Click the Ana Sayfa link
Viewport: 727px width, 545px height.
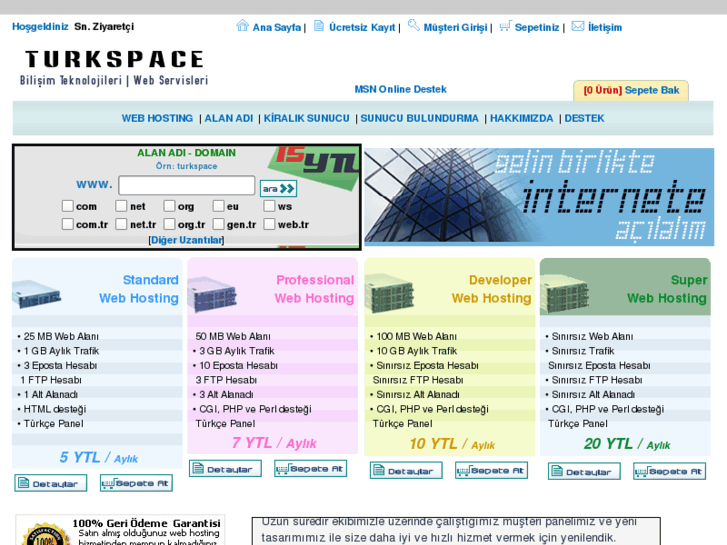pyautogui.click(x=277, y=27)
